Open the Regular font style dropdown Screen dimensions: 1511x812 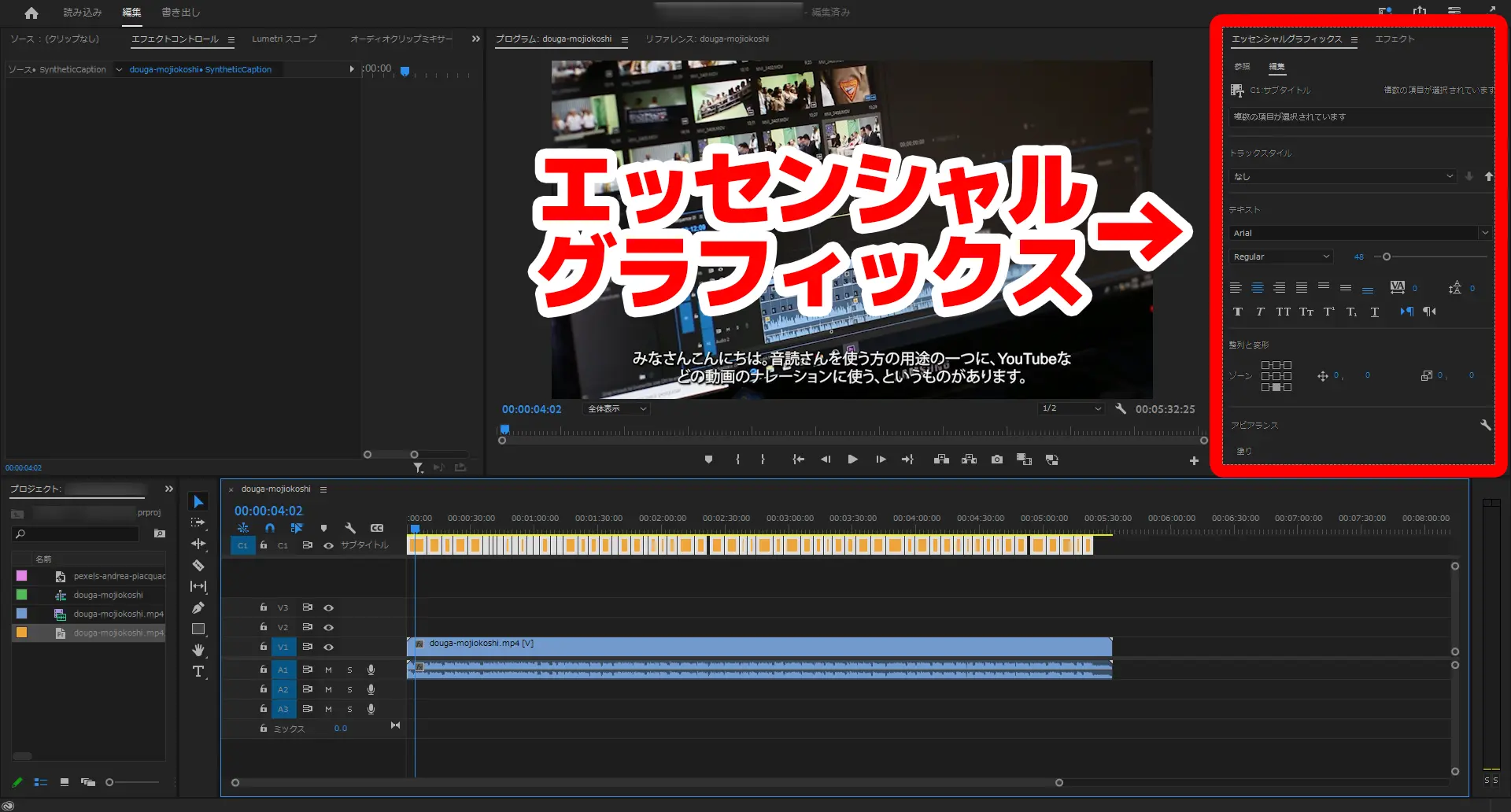click(1280, 257)
